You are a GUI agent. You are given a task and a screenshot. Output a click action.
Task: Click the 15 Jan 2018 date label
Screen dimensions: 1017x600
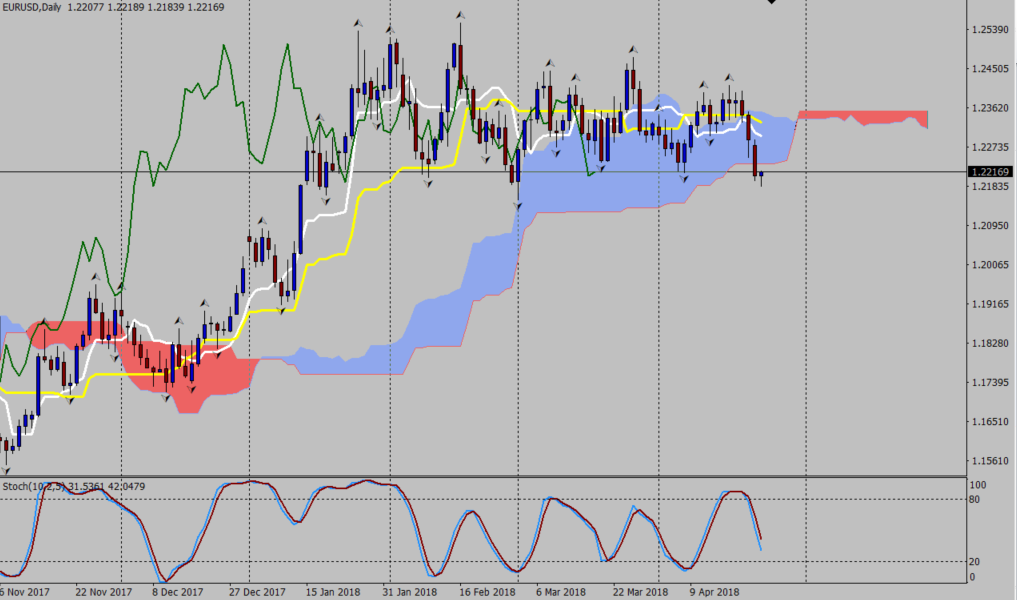[333, 592]
